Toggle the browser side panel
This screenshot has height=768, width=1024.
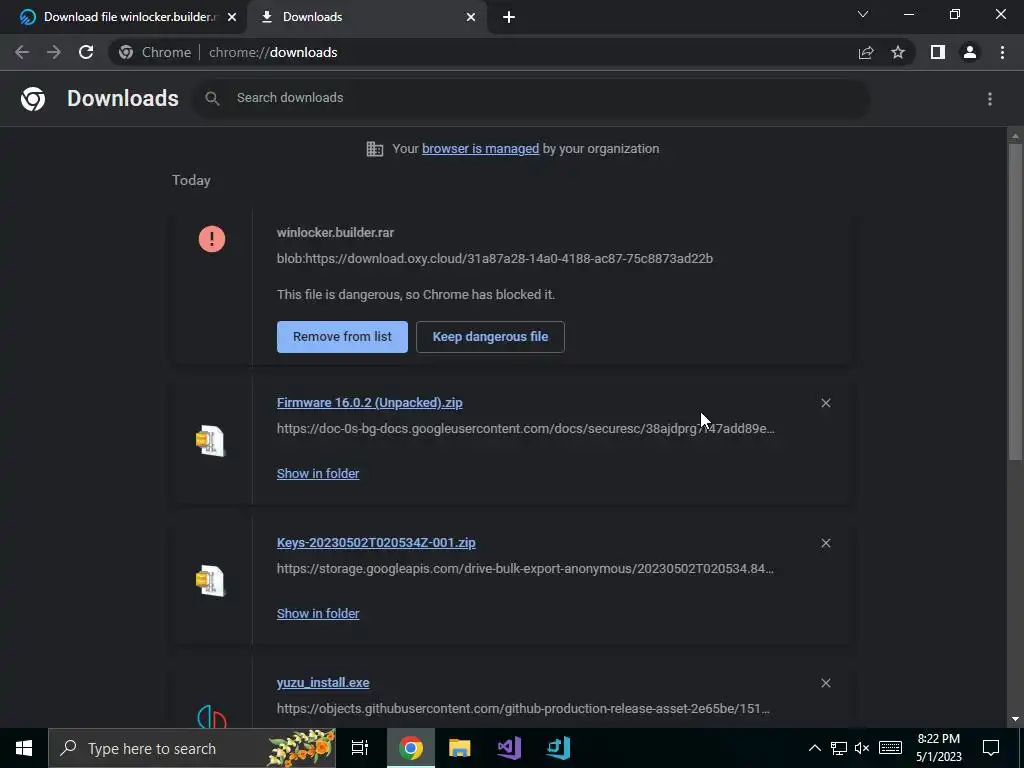click(x=938, y=52)
